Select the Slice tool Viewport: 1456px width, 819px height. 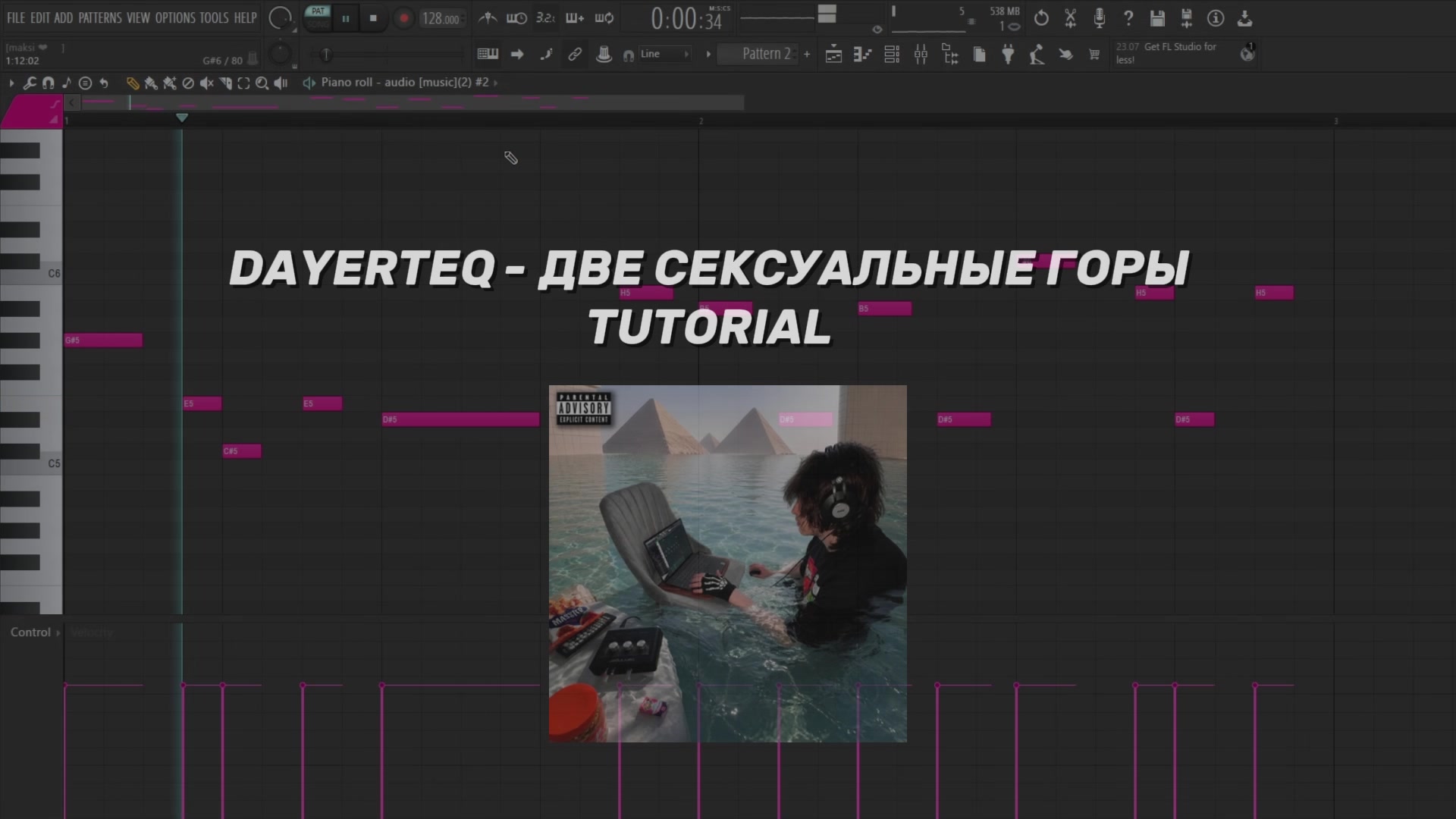(225, 83)
